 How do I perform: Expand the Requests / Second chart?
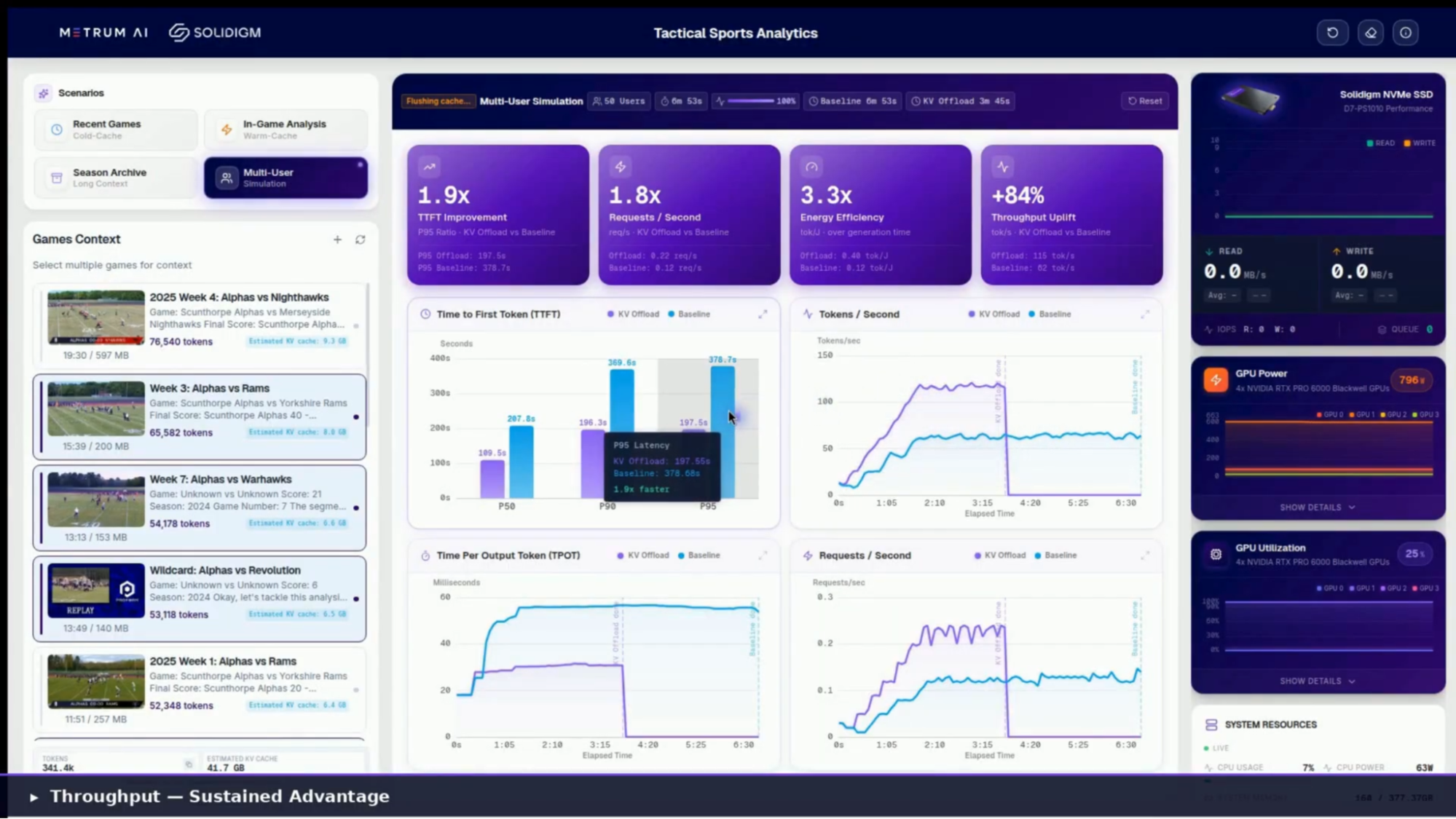click(x=1145, y=555)
